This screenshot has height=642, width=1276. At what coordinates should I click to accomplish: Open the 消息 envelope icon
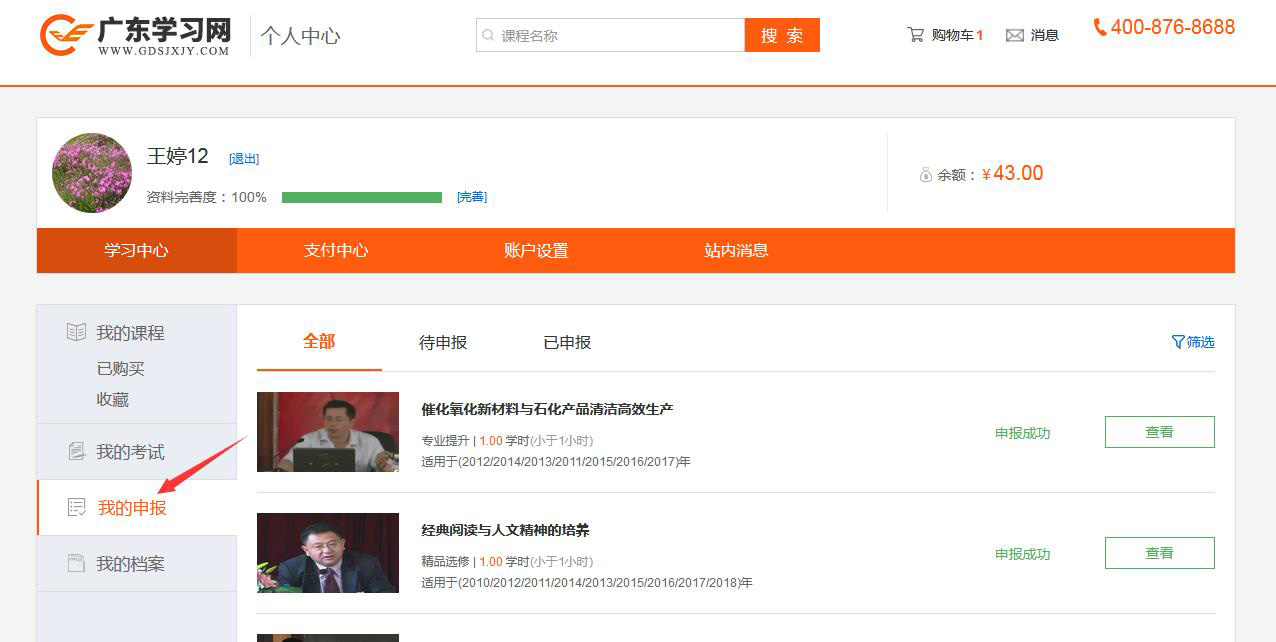1014,35
